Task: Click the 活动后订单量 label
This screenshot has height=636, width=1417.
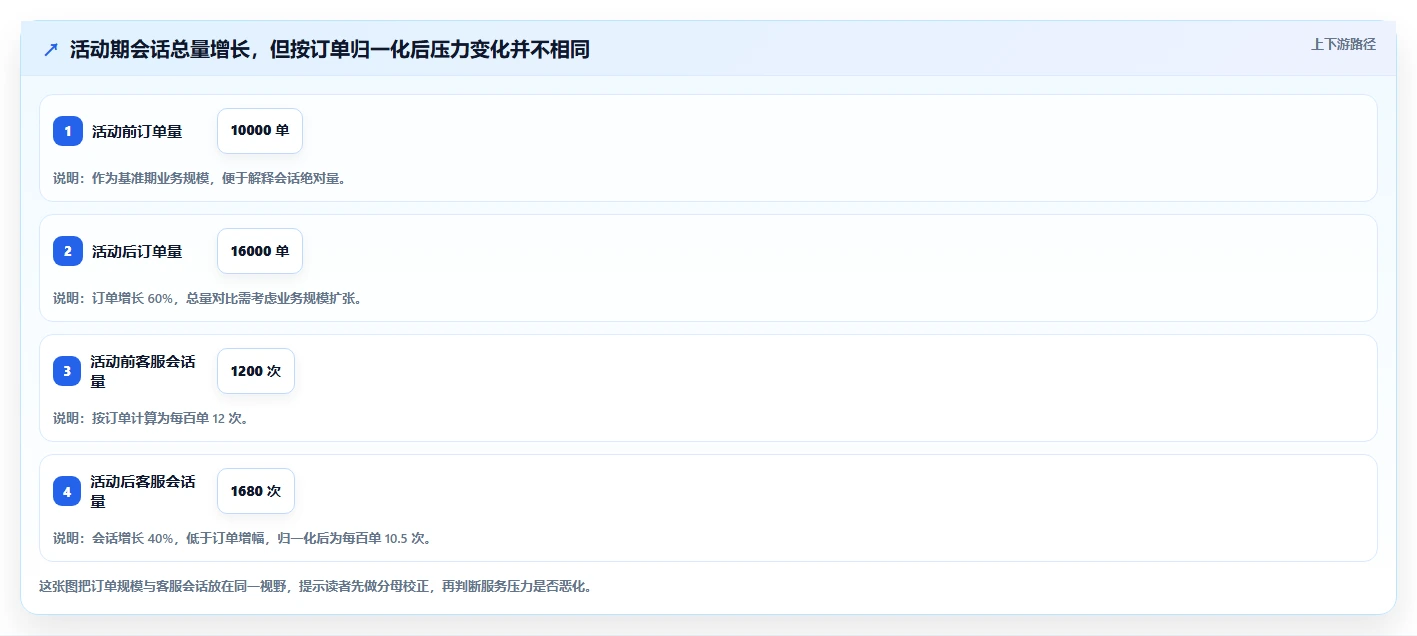Action: (x=137, y=251)
